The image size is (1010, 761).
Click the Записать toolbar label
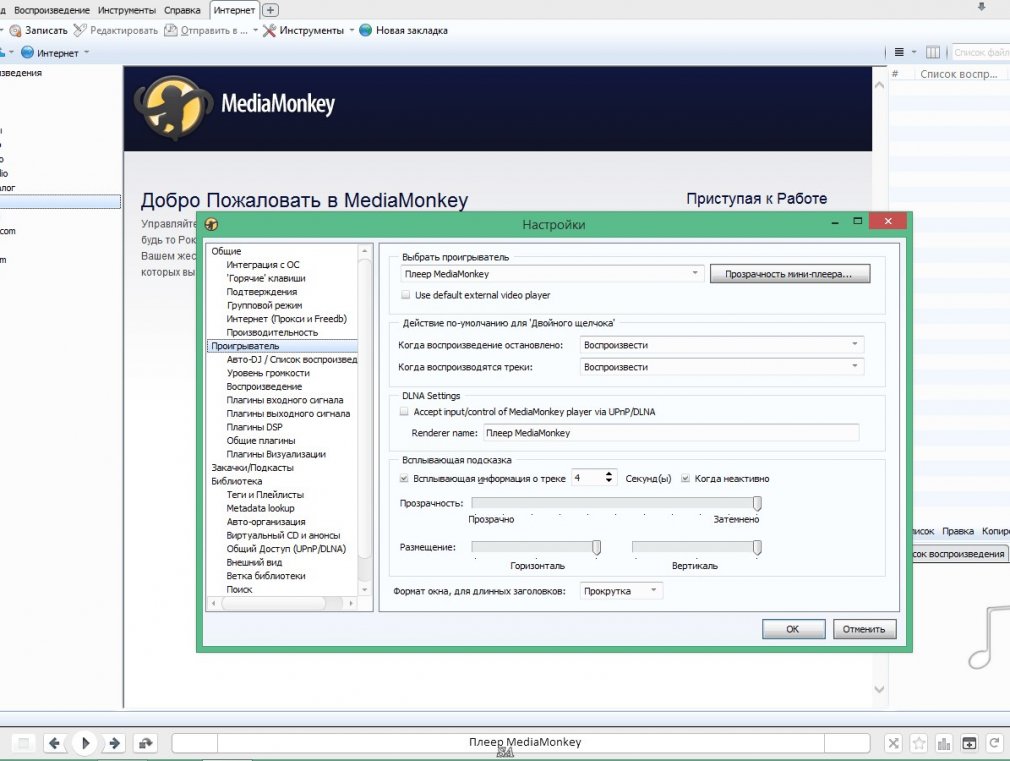pos(46,30)
